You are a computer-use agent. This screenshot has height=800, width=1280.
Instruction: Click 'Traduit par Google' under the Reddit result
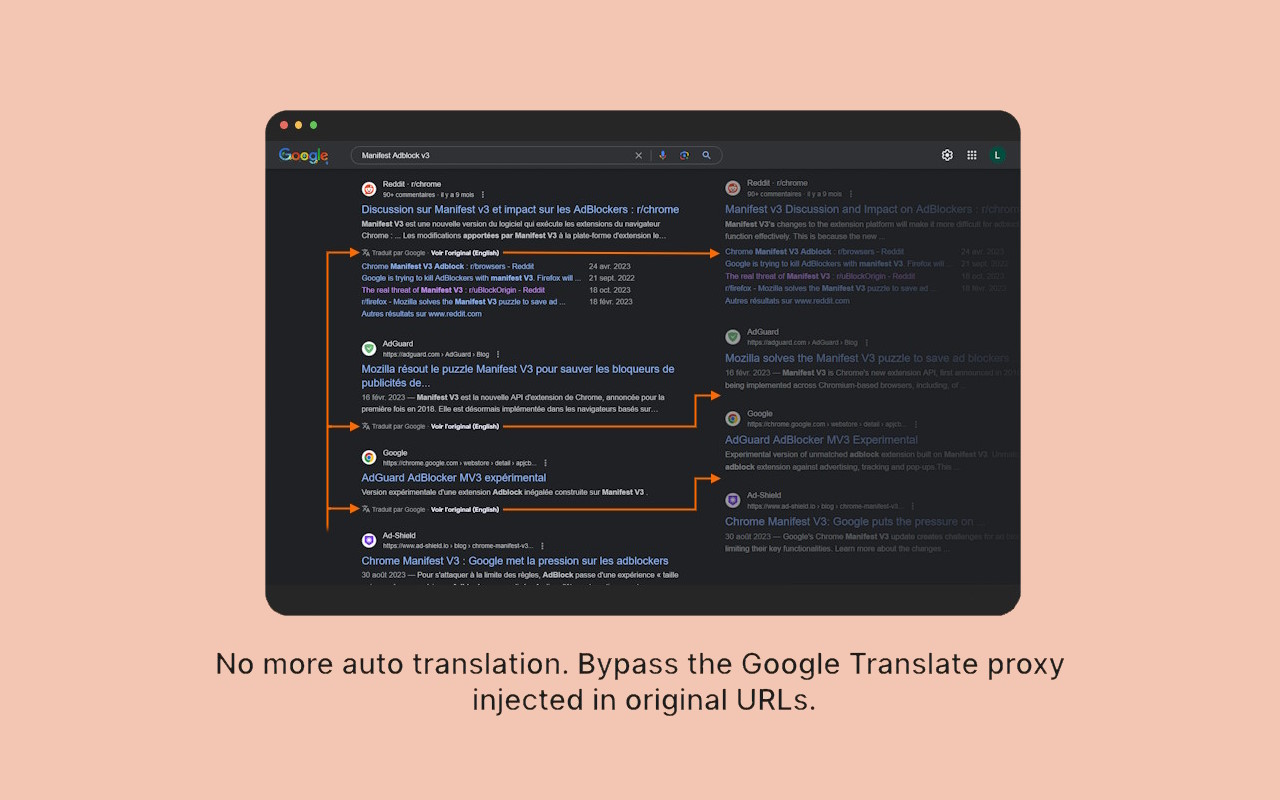tap(399, 253)
